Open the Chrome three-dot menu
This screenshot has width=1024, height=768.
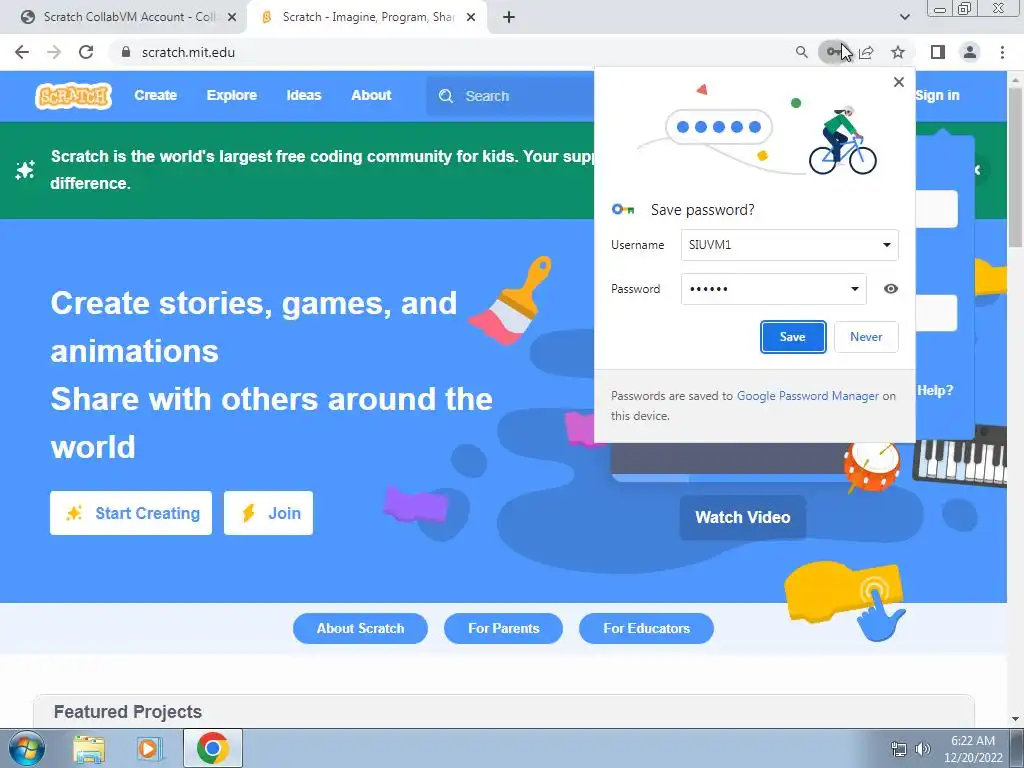tap(1002, 52)
